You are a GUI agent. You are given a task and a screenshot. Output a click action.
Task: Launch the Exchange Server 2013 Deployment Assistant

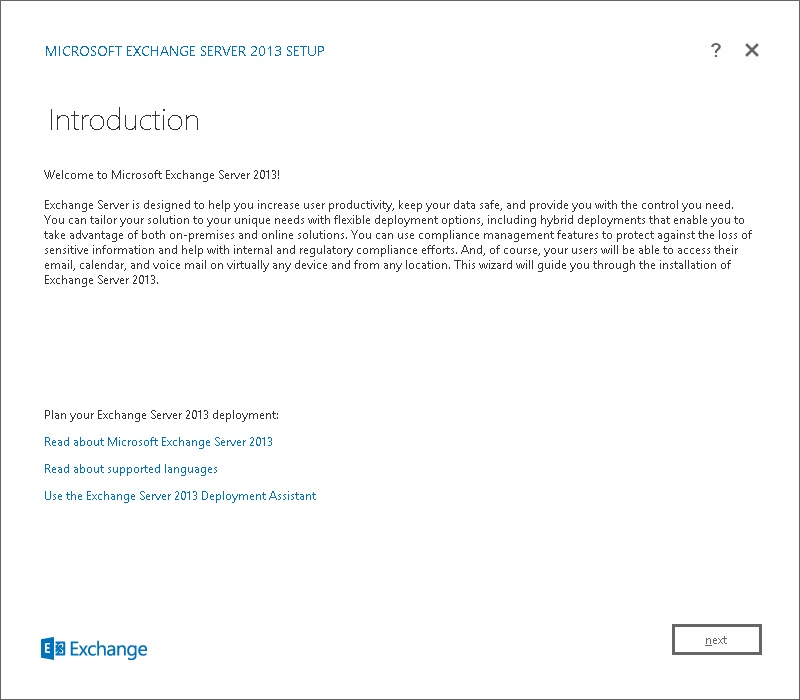coord(178,495)
